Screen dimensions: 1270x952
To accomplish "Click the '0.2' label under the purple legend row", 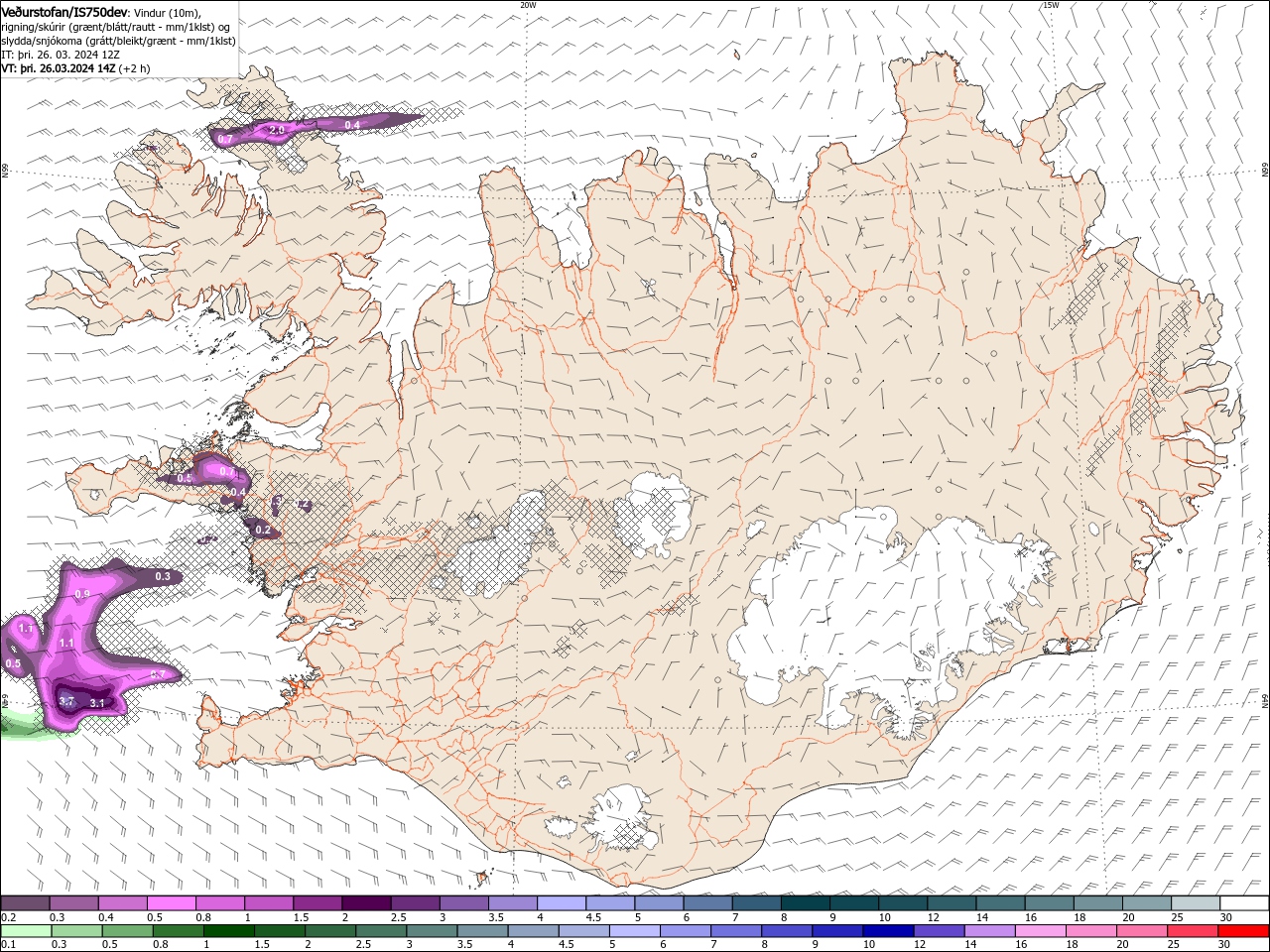I will click(x=8, y=917).
